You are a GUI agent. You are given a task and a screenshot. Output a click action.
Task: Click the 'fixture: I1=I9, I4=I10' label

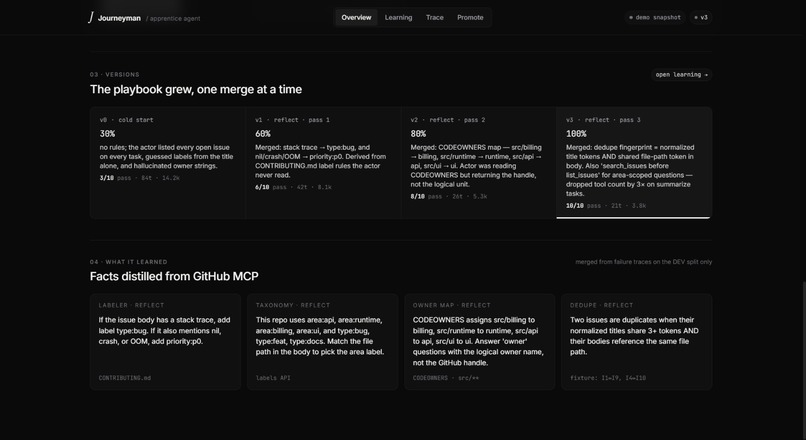608,378
